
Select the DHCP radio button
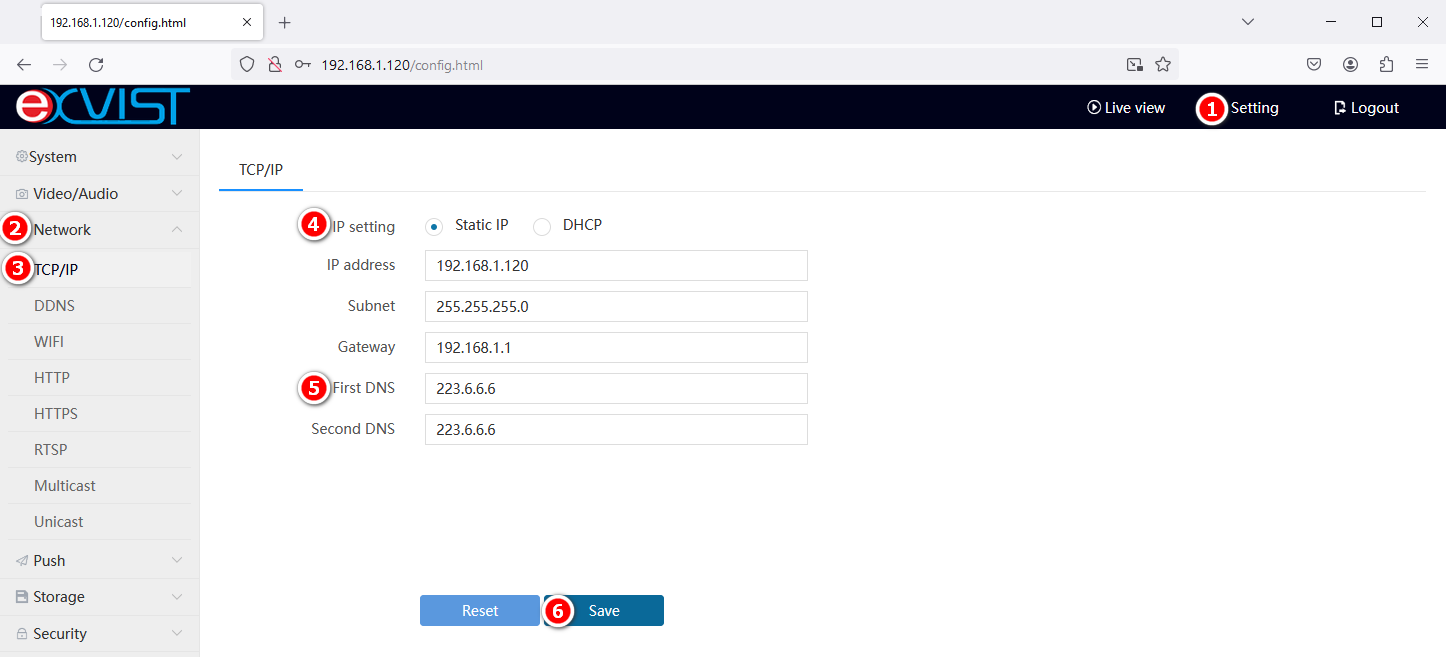tap(542, 226)
